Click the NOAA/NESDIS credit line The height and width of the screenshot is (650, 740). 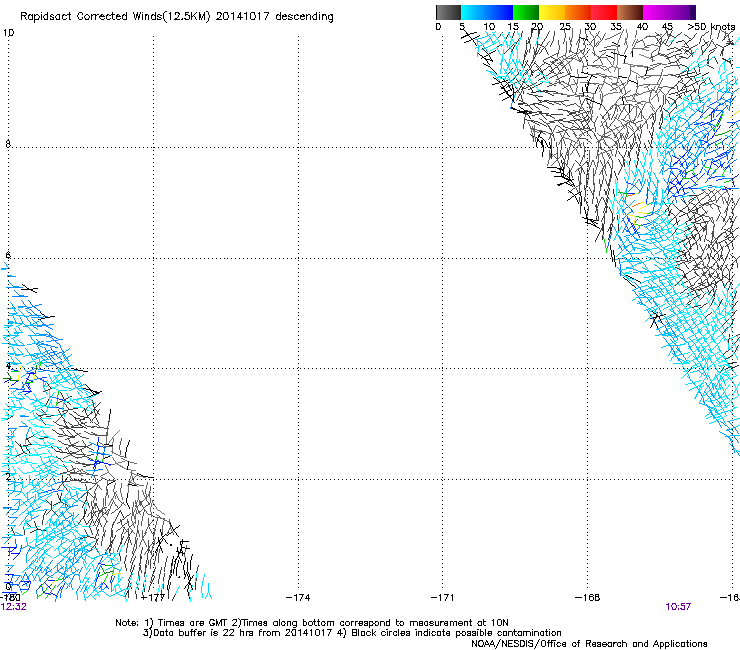589,644
